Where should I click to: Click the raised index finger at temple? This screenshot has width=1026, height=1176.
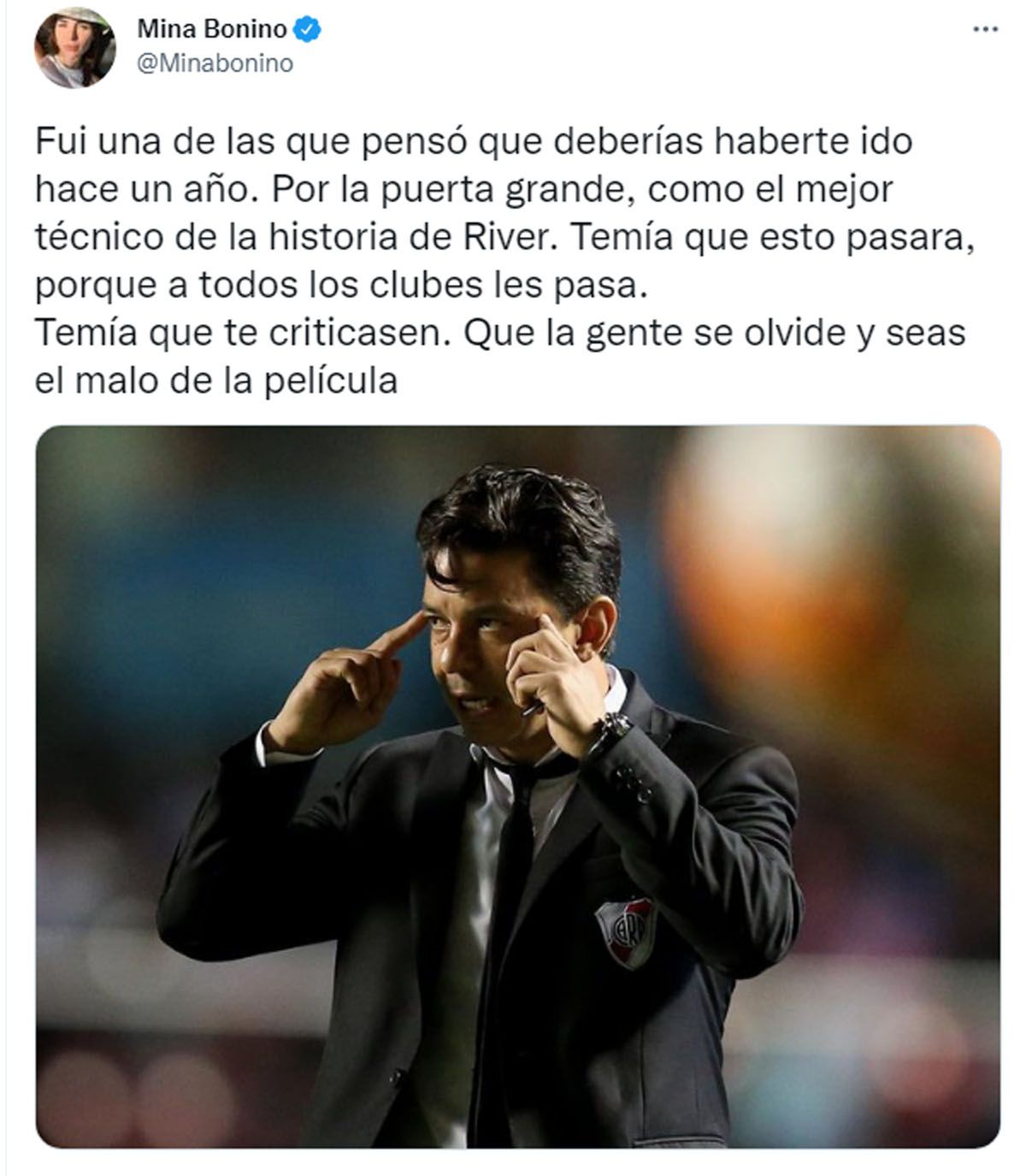(x=398, y=635)
